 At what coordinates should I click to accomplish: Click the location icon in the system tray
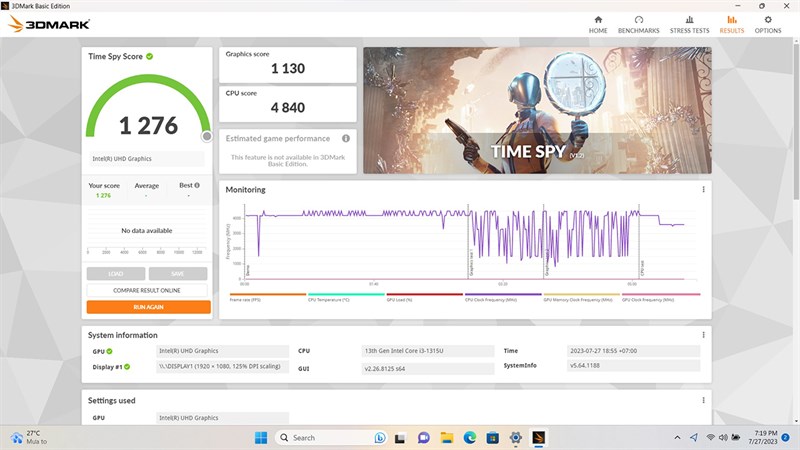click(694, 437)
